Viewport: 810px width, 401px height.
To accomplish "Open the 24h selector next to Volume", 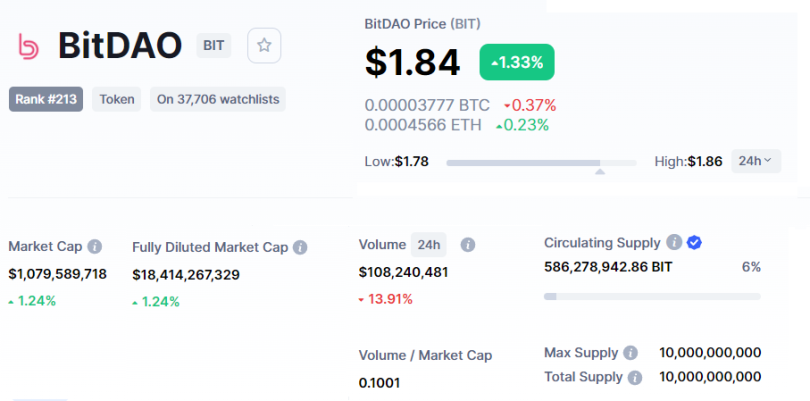I will coord(428,245).
